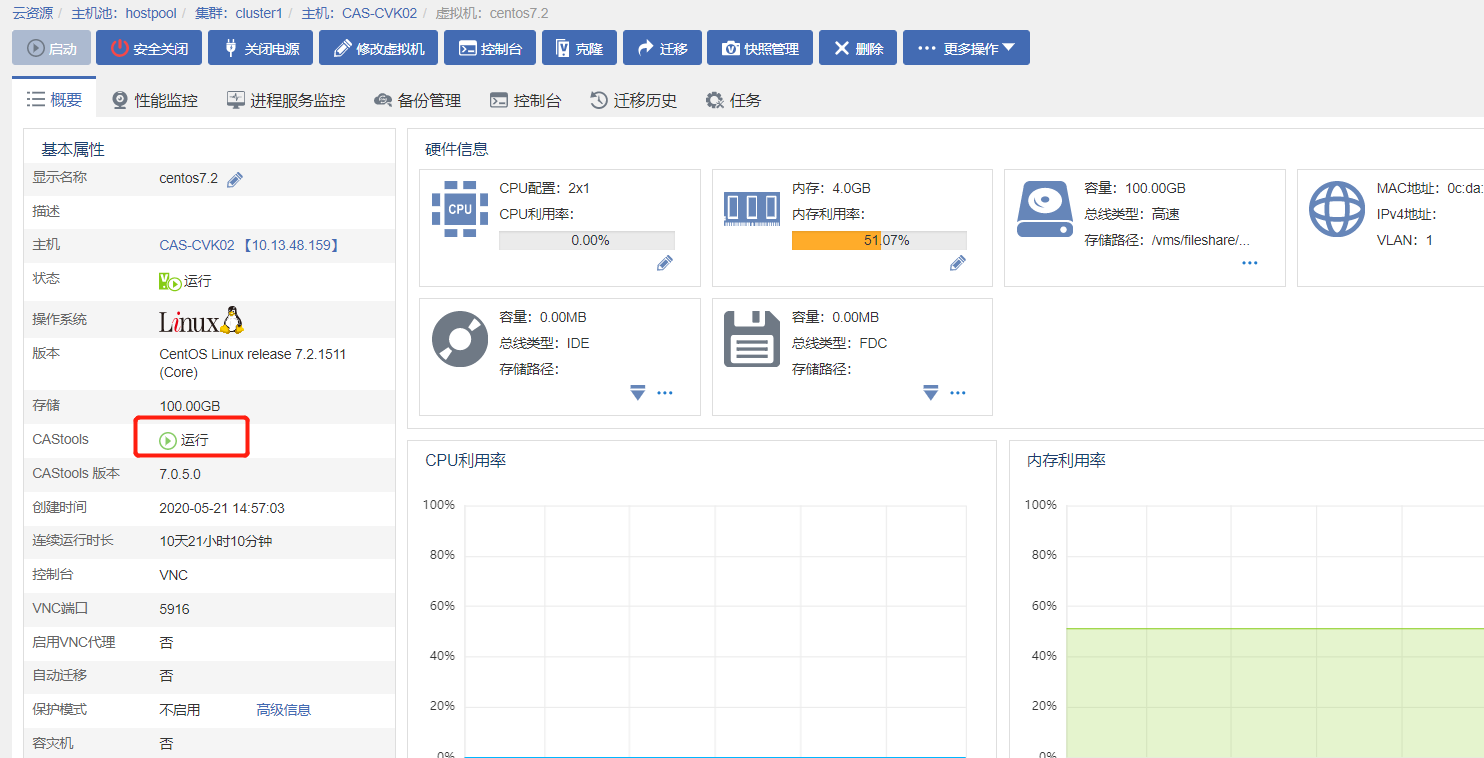Click the 存储 row value 100.00GB

click(190, 406)
